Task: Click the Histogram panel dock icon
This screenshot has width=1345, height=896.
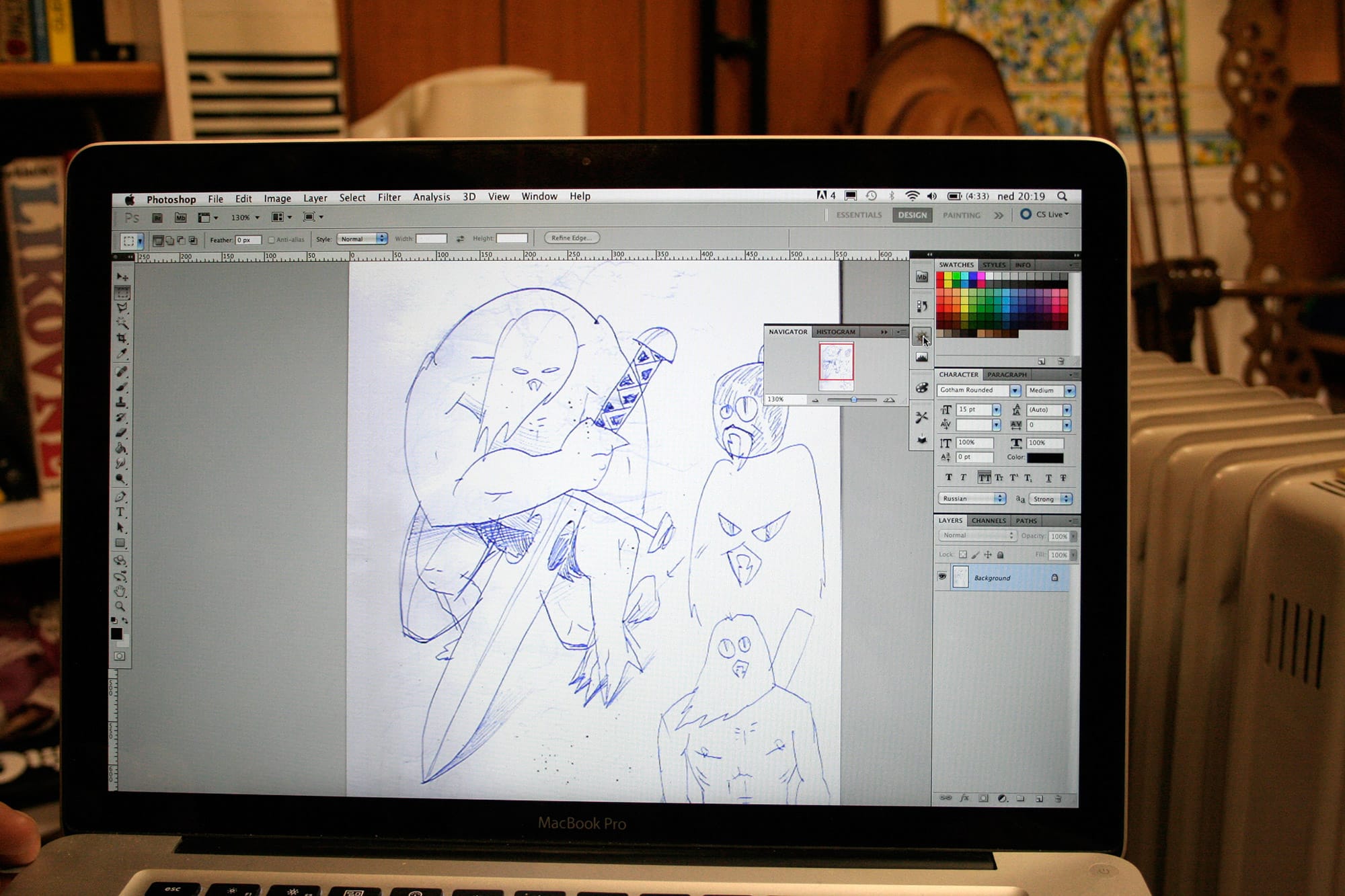Action: (921, 358)
